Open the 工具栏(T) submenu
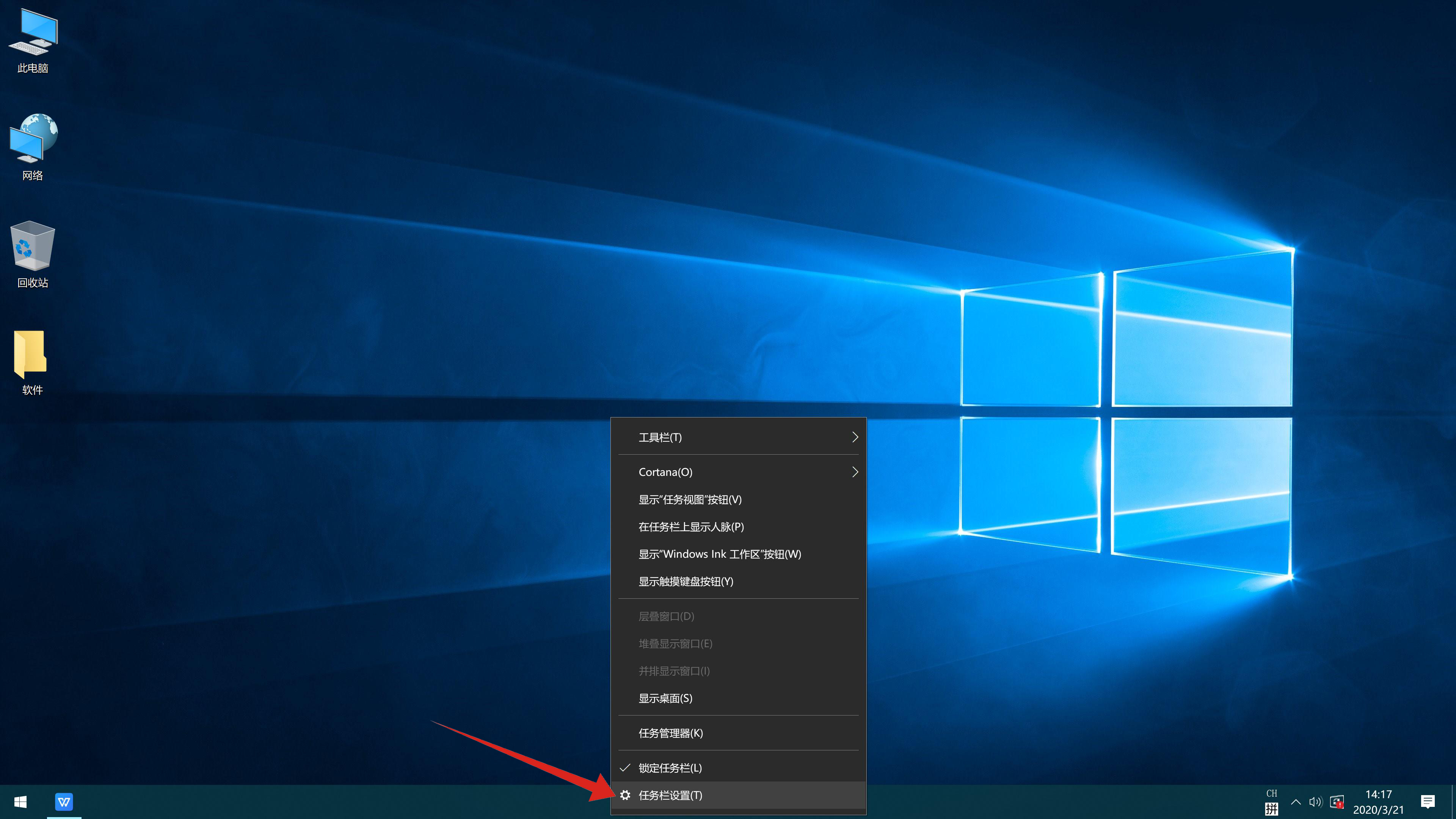 pyautogui.click(x=738, y=438)
